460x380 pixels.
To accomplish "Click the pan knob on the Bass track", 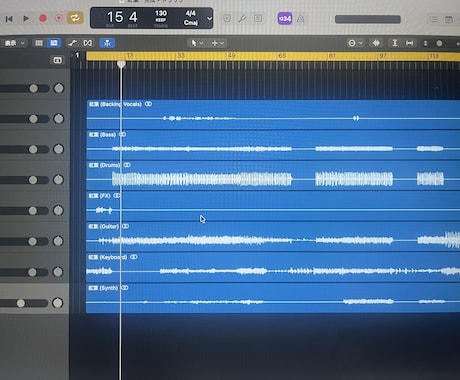I will pos(58,149).
